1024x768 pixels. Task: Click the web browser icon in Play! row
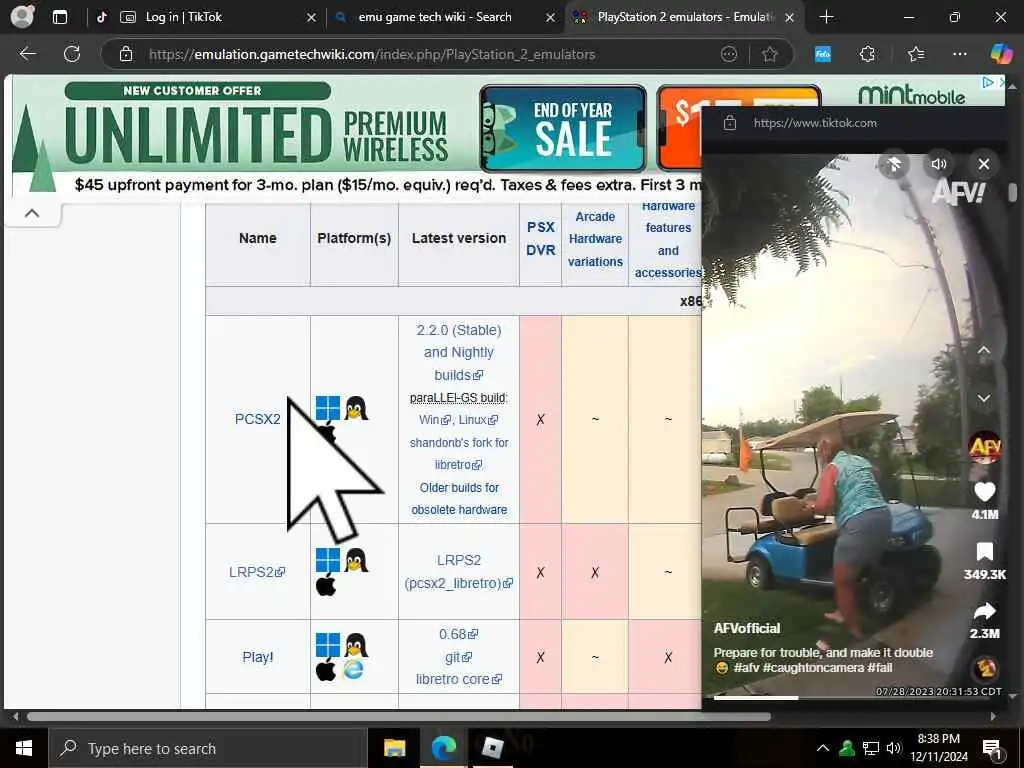[x=353, y=669]
